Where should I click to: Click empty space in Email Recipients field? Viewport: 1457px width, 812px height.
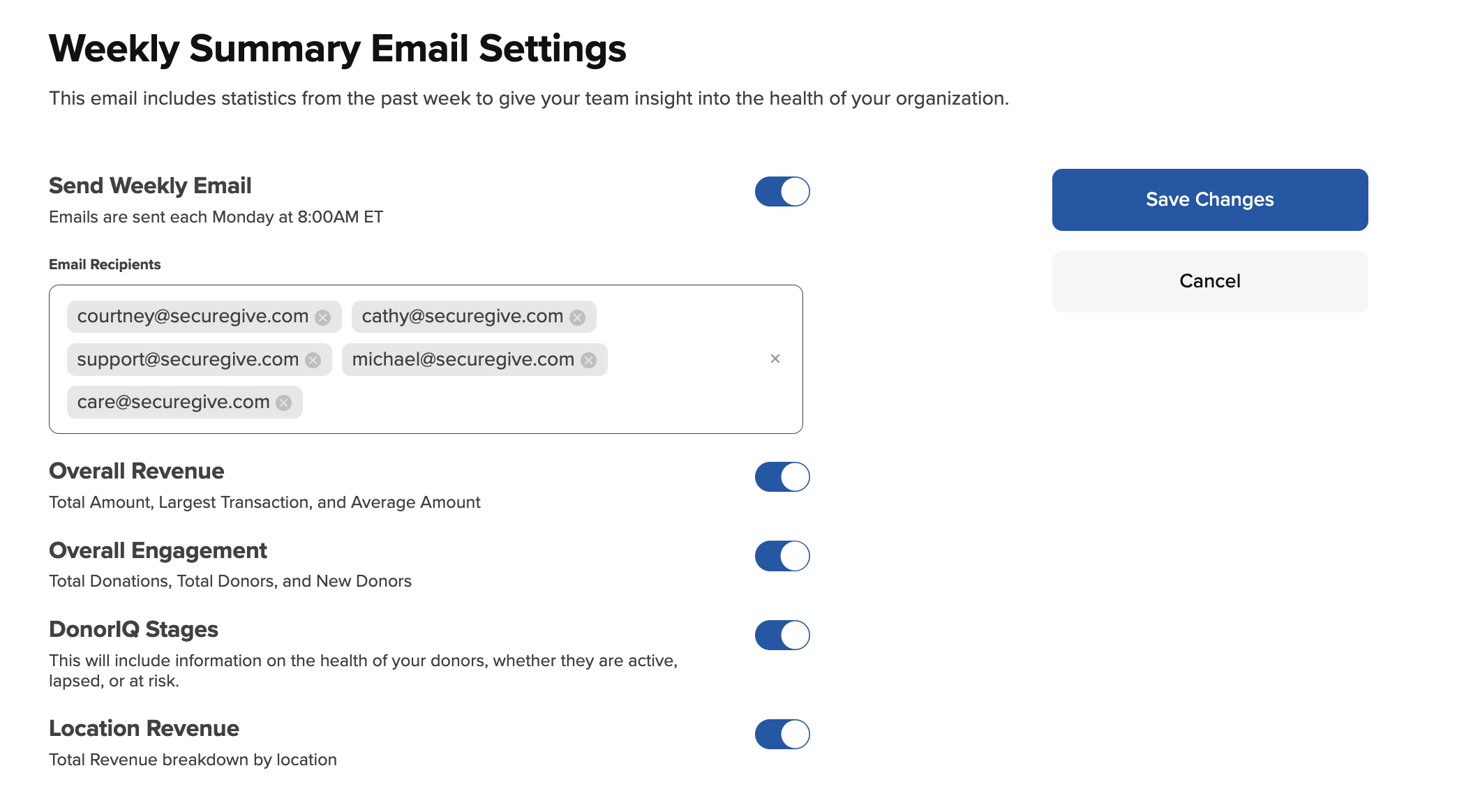(544, 403)
